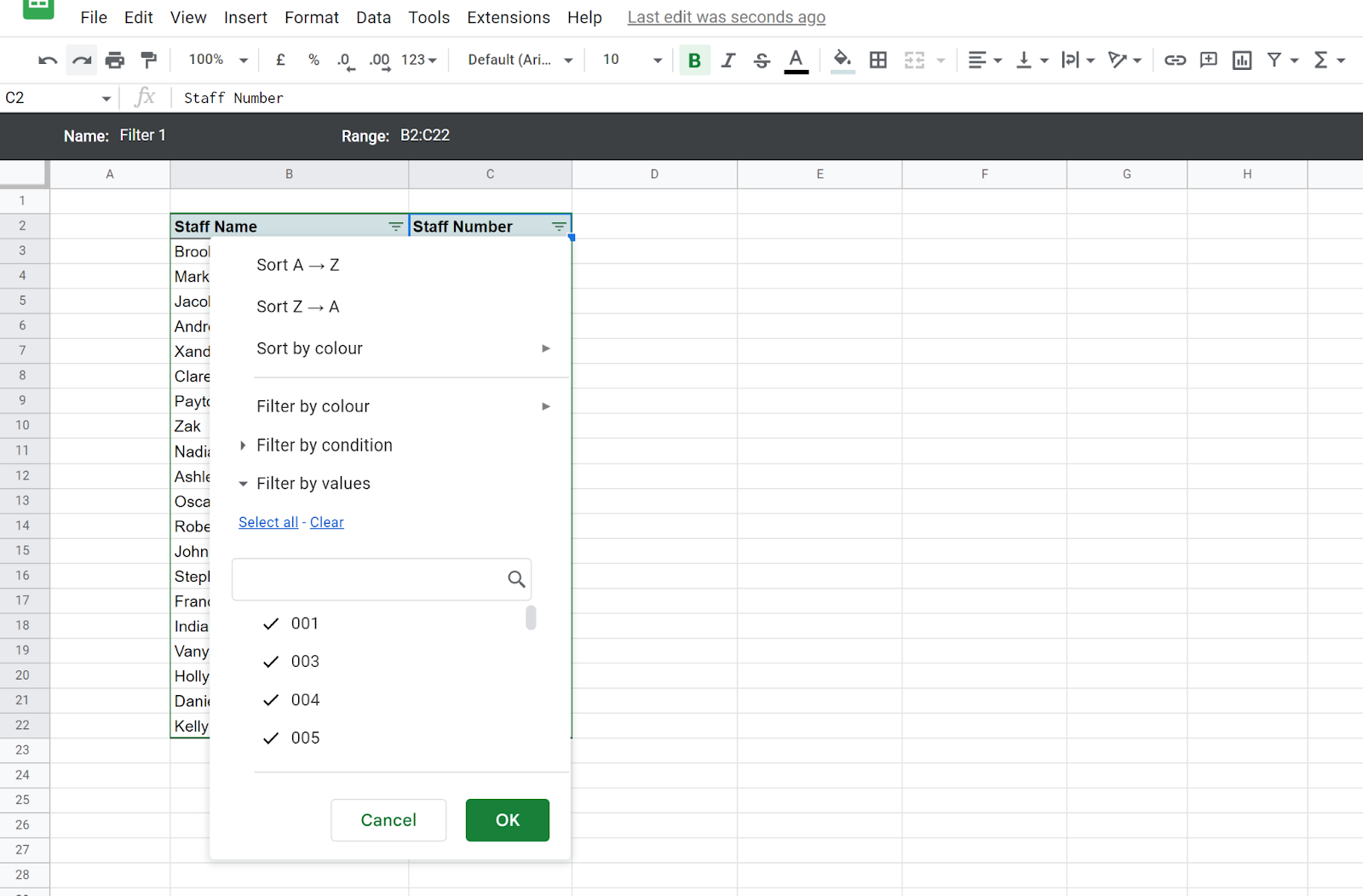Click the Cancel button
Viewport: 1363px width, 896px height.
[x=388, y=820]
